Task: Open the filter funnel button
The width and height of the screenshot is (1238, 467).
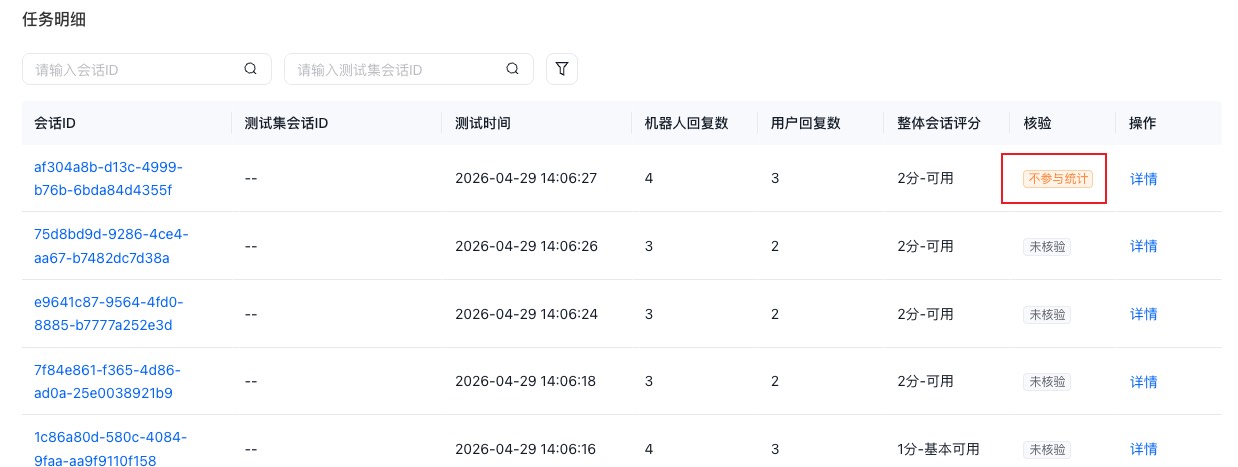Action: tap(562, 69)
